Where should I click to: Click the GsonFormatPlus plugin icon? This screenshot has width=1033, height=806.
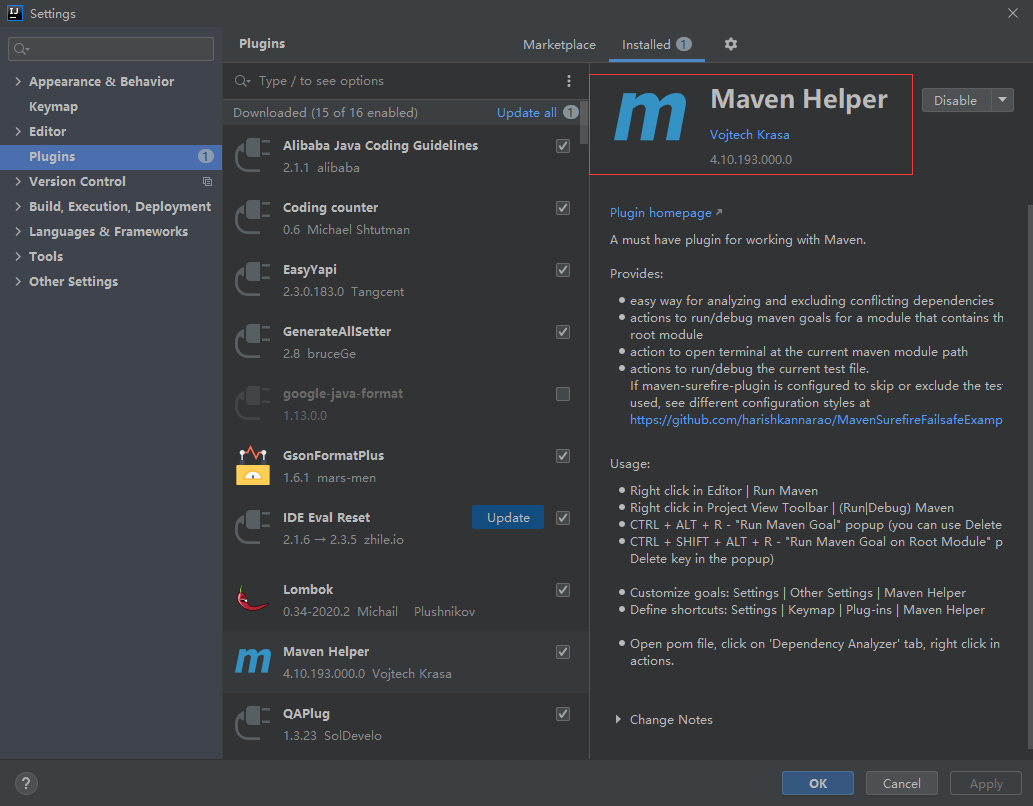(253, 465)
